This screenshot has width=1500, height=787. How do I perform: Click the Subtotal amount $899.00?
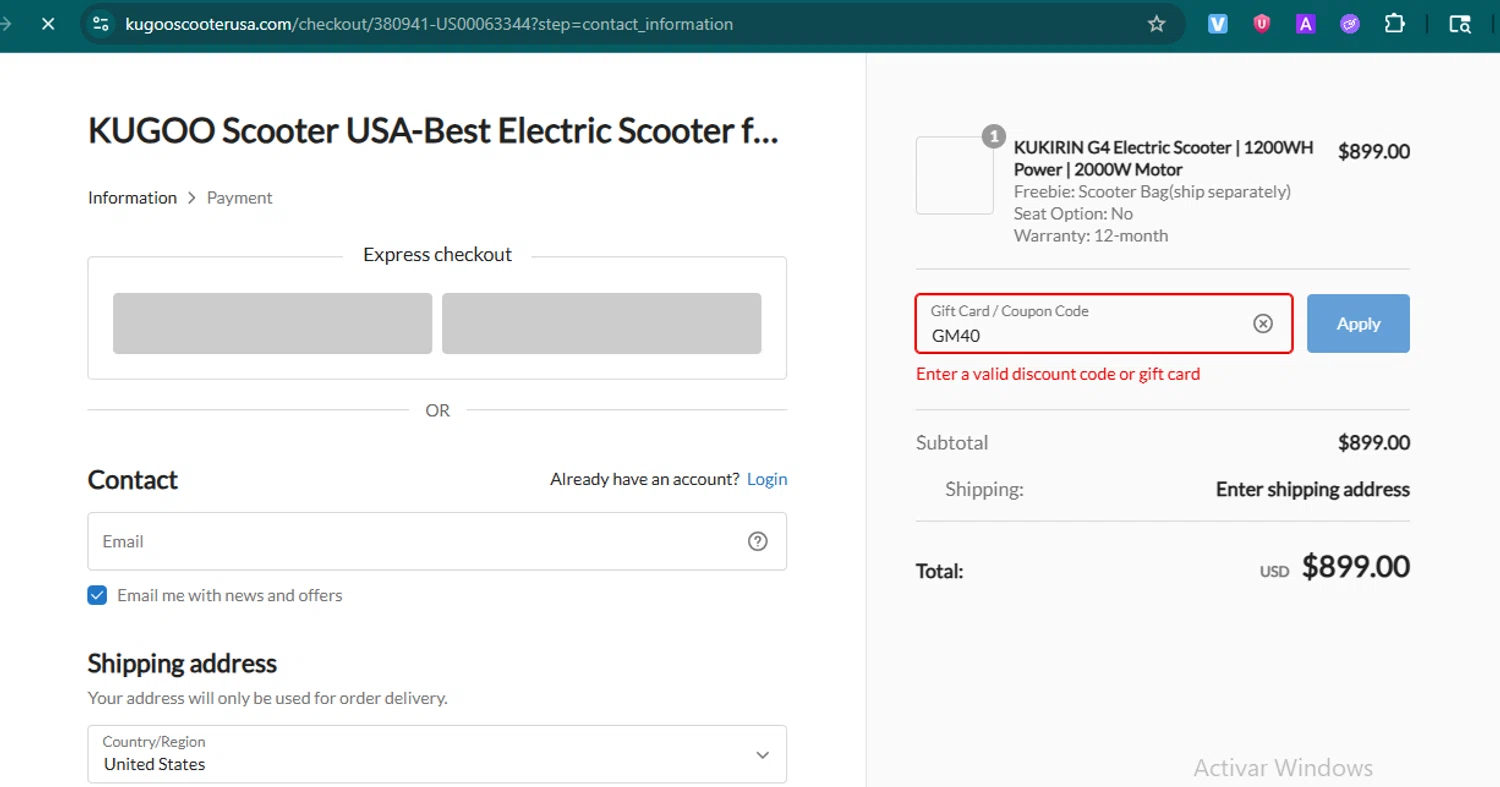tap(1374, 442)
